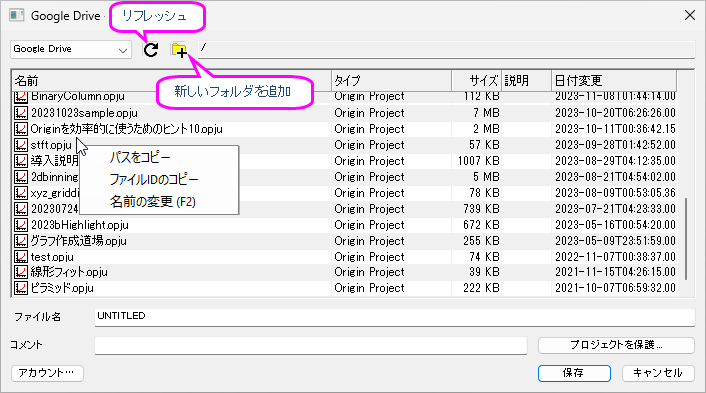The image size is (706, 393).
Task: Click the project icon beside xyz_gridding file
Action: (21, 193)
